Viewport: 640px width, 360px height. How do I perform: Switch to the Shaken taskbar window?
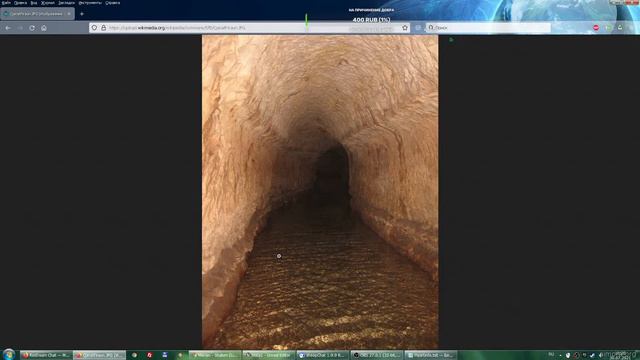[x=215, y=355]
